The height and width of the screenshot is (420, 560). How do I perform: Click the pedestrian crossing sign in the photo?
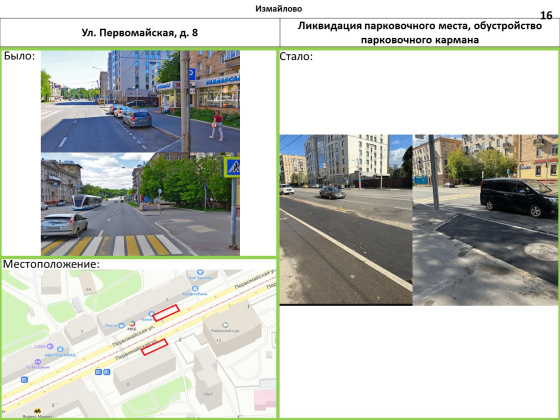click(x=231, y=167)
